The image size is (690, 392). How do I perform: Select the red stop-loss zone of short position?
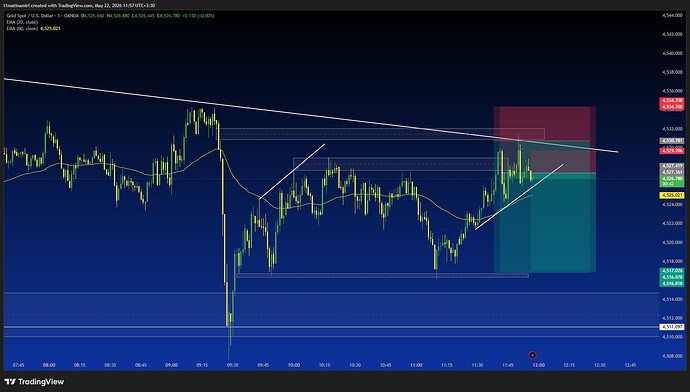546,123
